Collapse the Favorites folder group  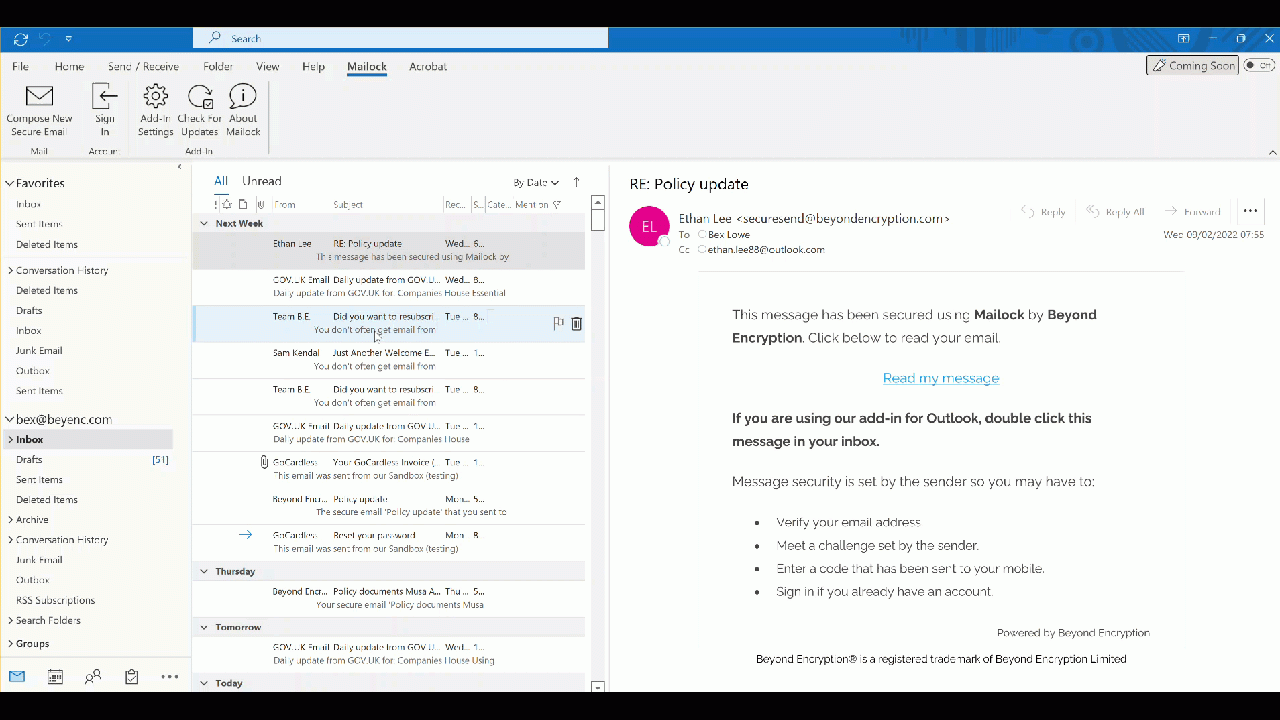[x=10, y=184]
